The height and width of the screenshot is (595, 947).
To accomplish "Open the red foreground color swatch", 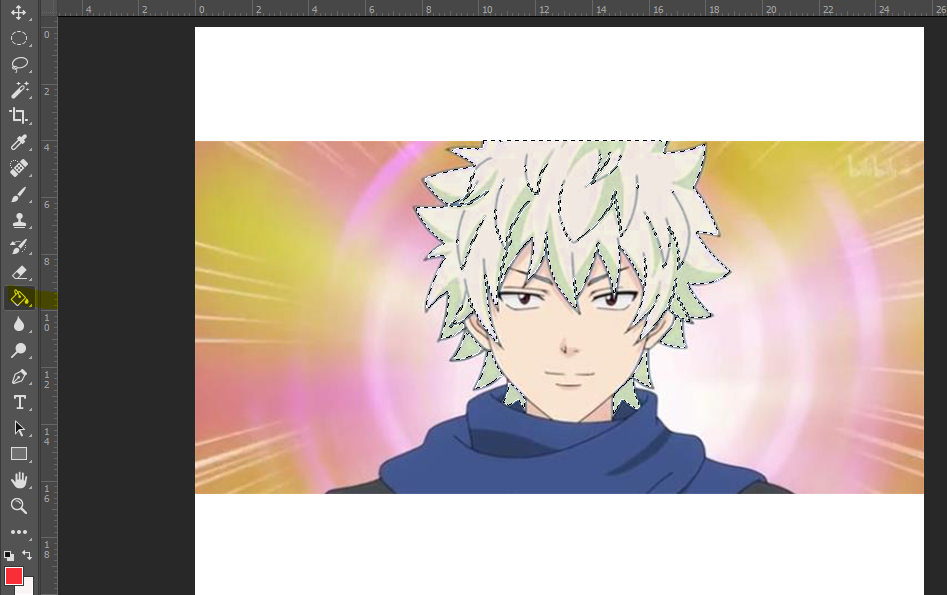I will point(14,576).
